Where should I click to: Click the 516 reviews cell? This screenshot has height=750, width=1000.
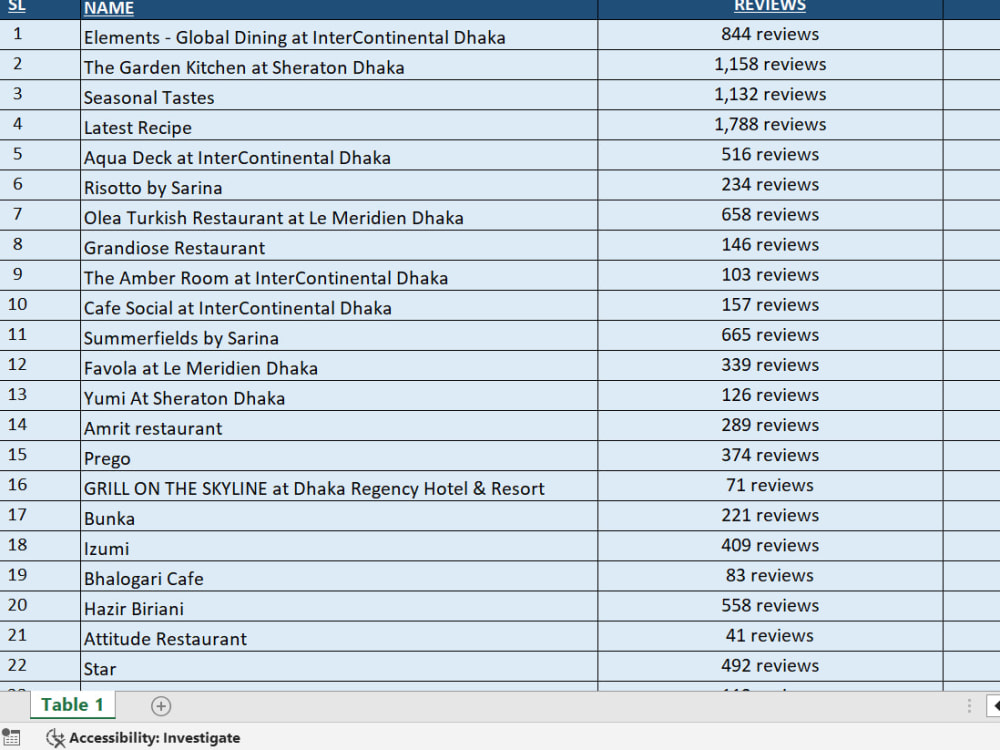(x=770, y=155)
